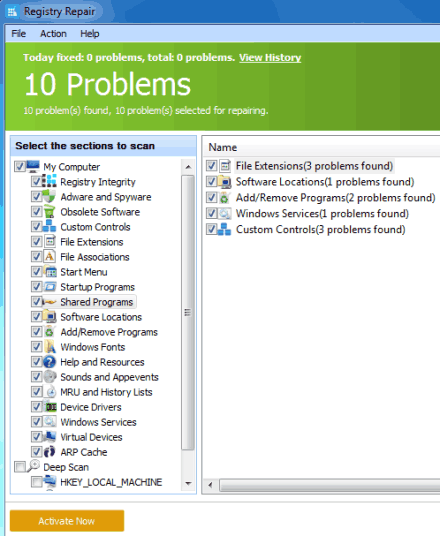Check the HKEY_LOCAL_MACHINE checkbox
This screenshot has height=536, width=440.
pyautogui.click(x=36, y=482)
